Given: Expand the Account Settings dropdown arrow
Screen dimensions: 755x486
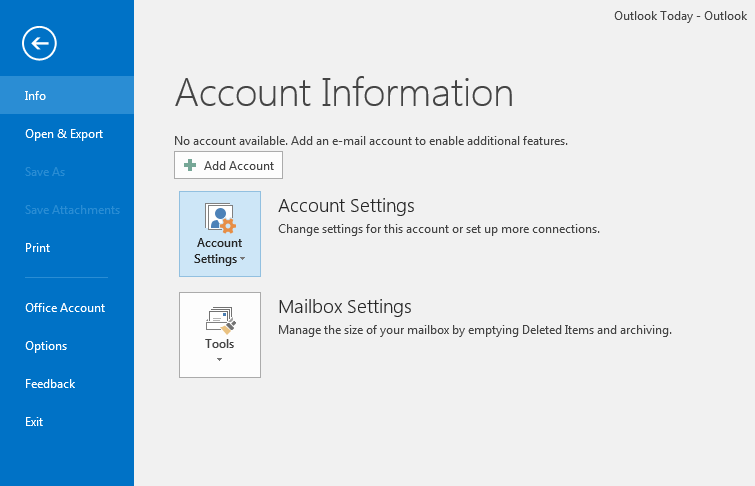Looking at the screenshot, I should click(x=242, y=260).
